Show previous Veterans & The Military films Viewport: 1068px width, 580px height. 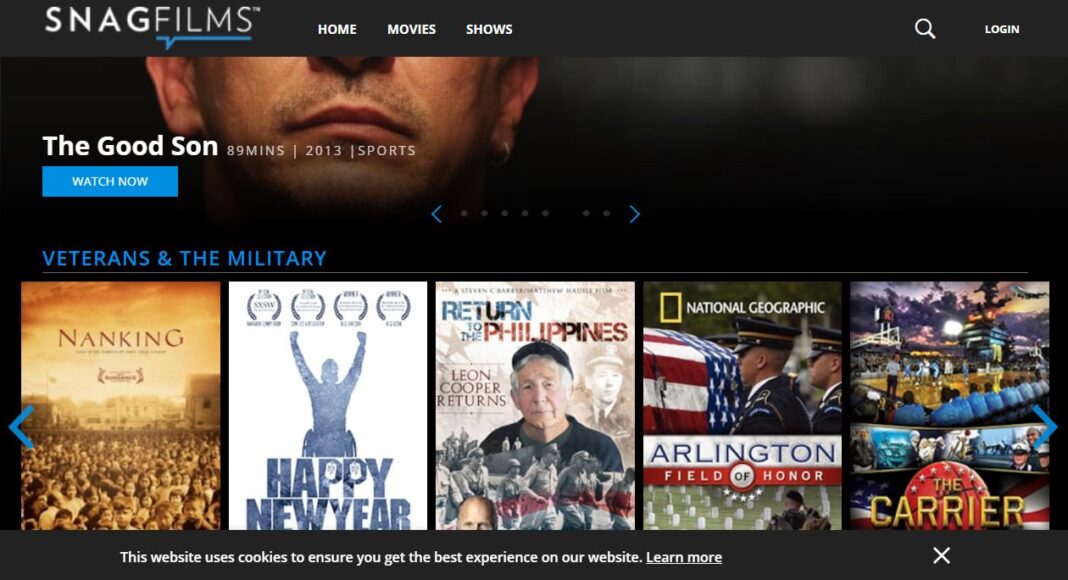21,427
